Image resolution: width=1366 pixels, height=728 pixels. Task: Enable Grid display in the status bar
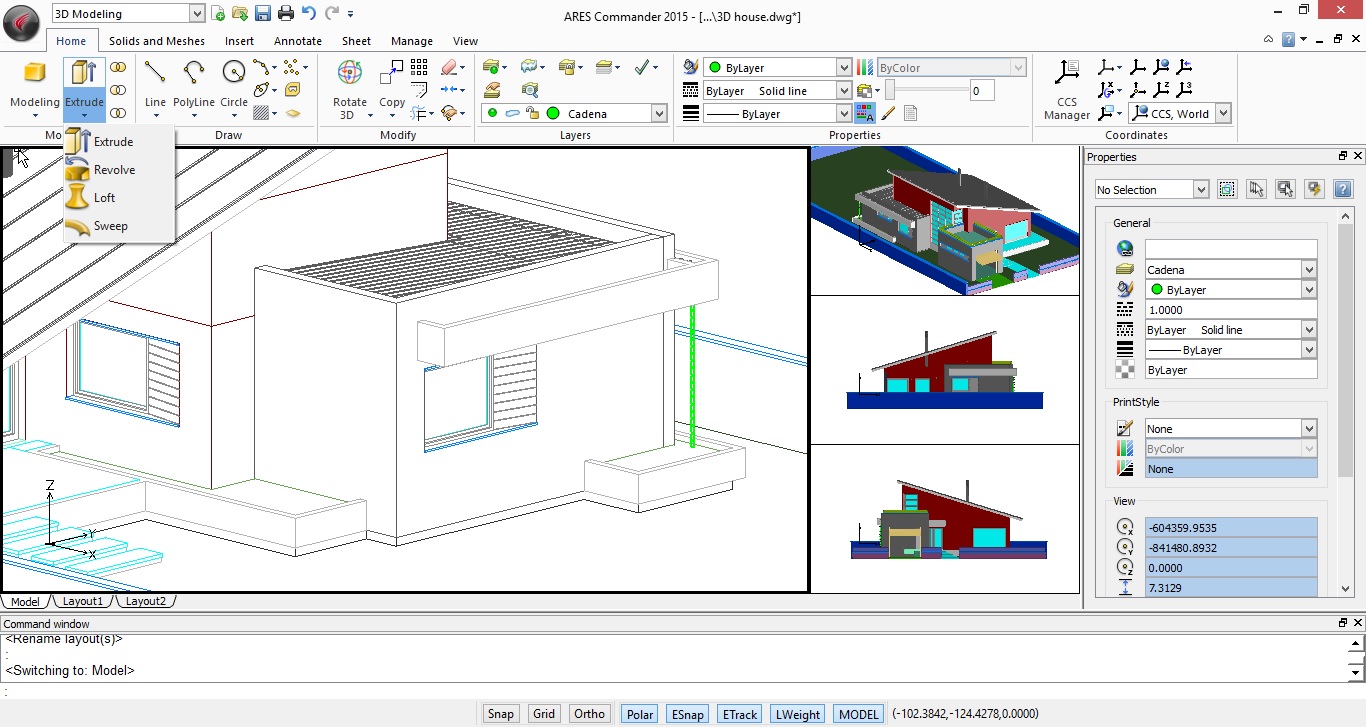click(543, 713)
